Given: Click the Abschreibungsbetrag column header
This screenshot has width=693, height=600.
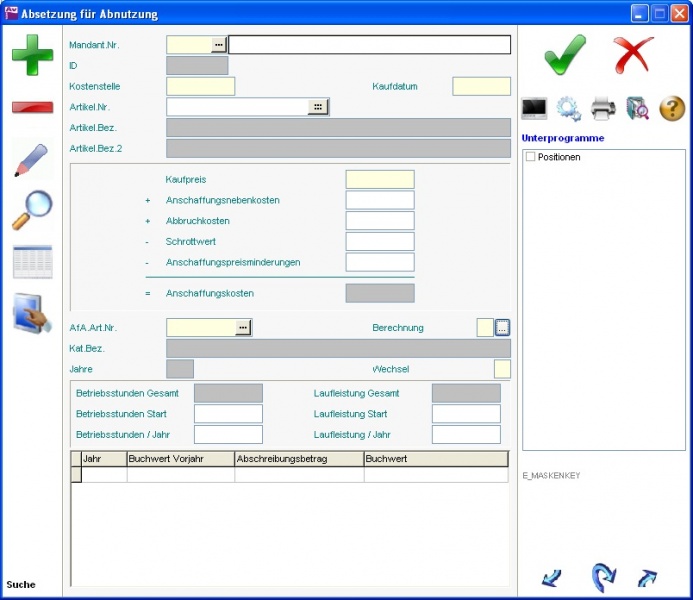Looking at the screenshot, I should (x=299, y=459).
